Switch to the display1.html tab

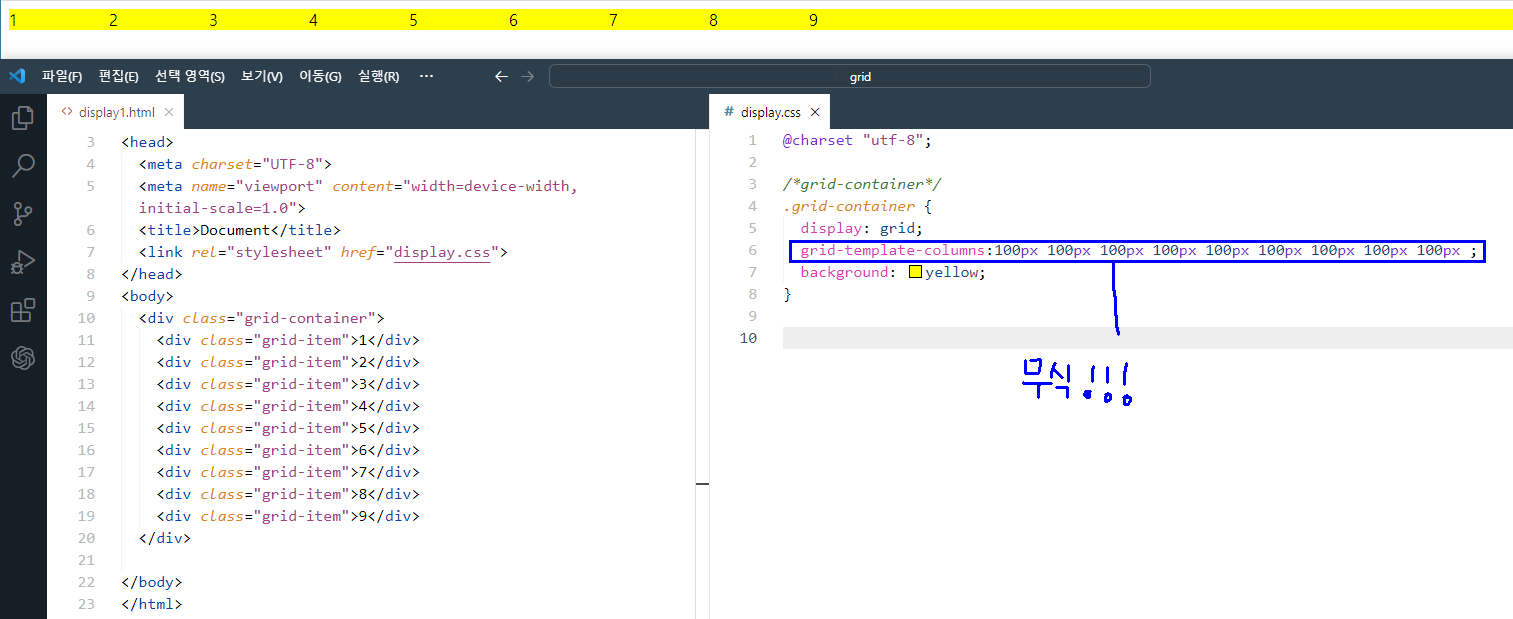(x=117, y=112)
